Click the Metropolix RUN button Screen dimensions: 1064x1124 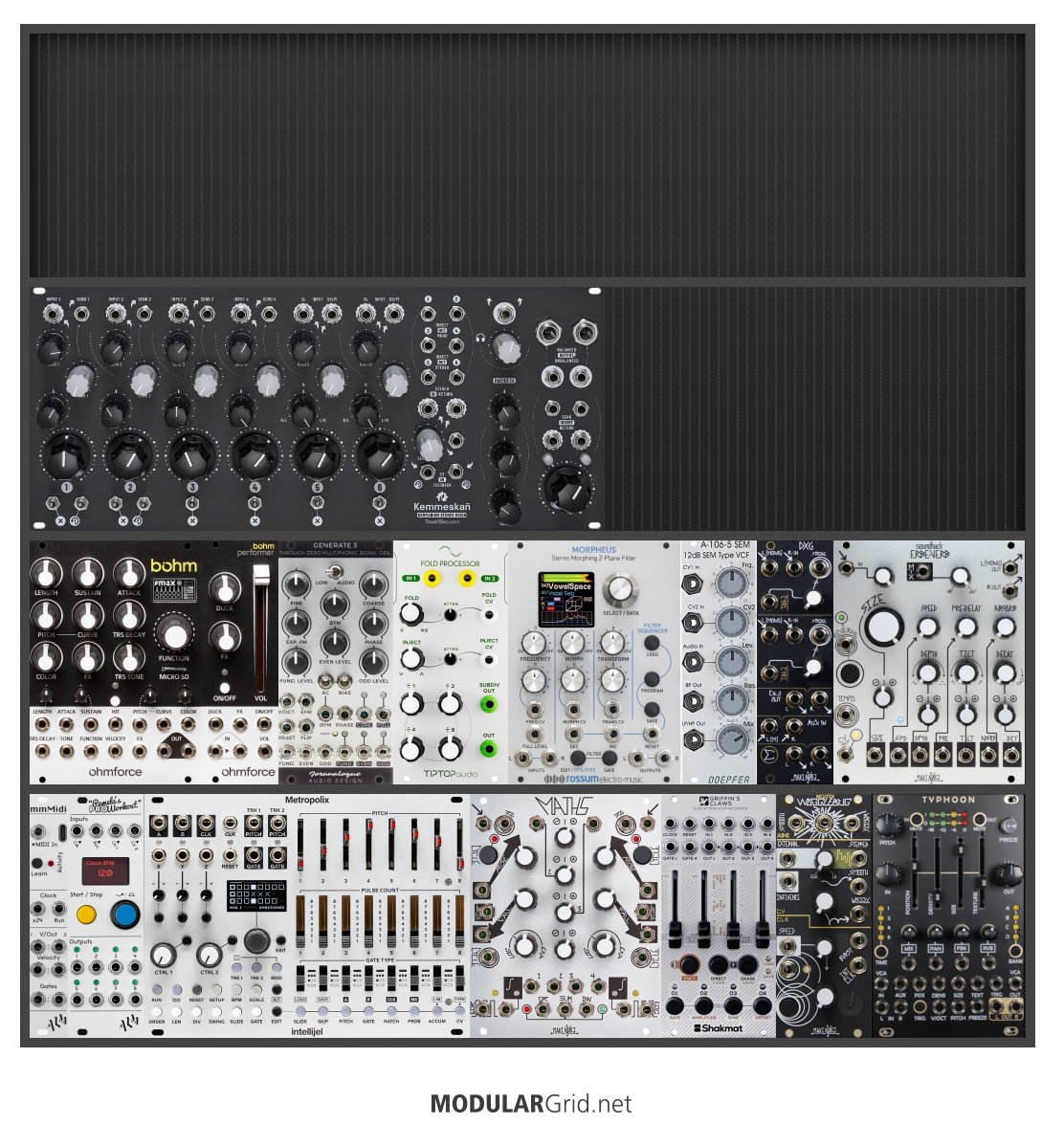click(x=156, y=991)
